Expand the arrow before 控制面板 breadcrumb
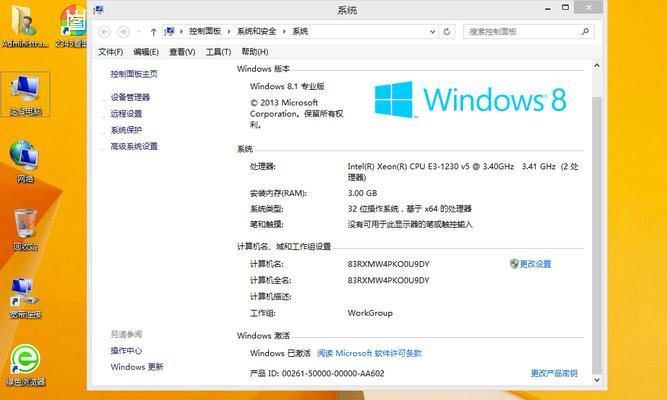Image resolution: width=667 pixels, height=400 pixels. (x=182, y=31)
